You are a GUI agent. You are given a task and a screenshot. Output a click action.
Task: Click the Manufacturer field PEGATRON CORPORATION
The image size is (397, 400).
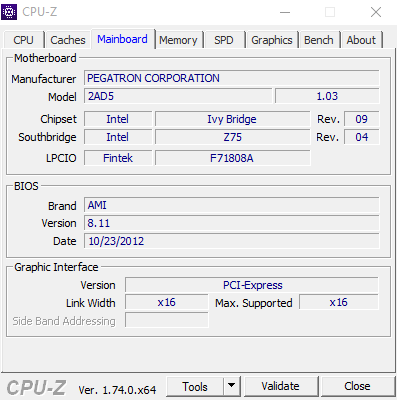[x=232, y=78]
